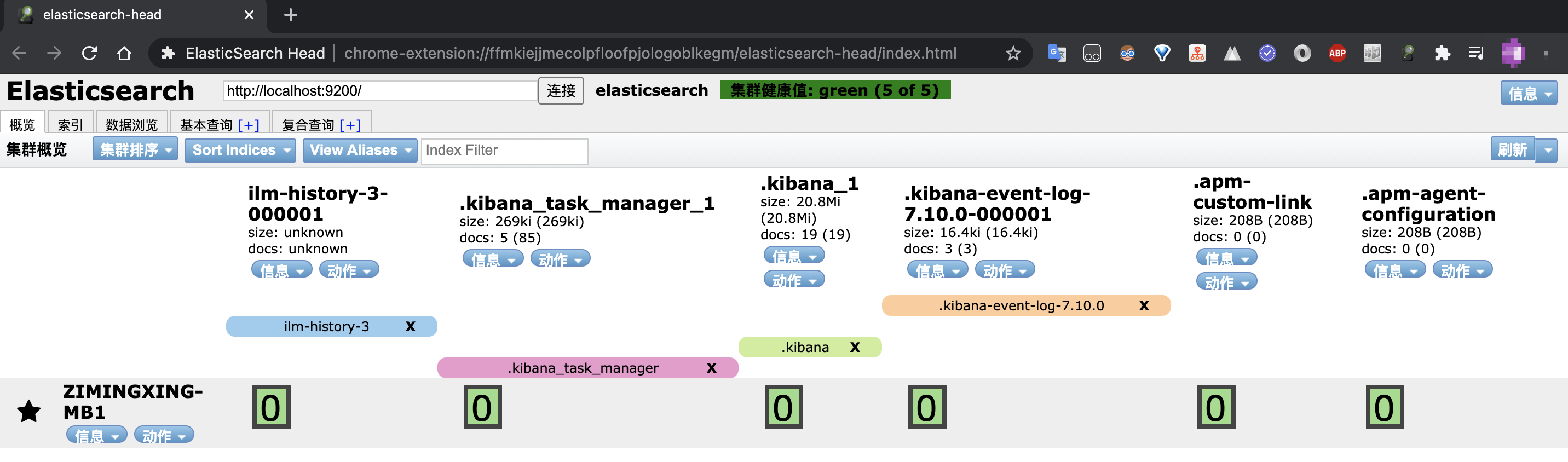Open 信息 menu for node ZIMINGXING-MB1
This screenshot has width=1568, height=462.
coord(97,435)
